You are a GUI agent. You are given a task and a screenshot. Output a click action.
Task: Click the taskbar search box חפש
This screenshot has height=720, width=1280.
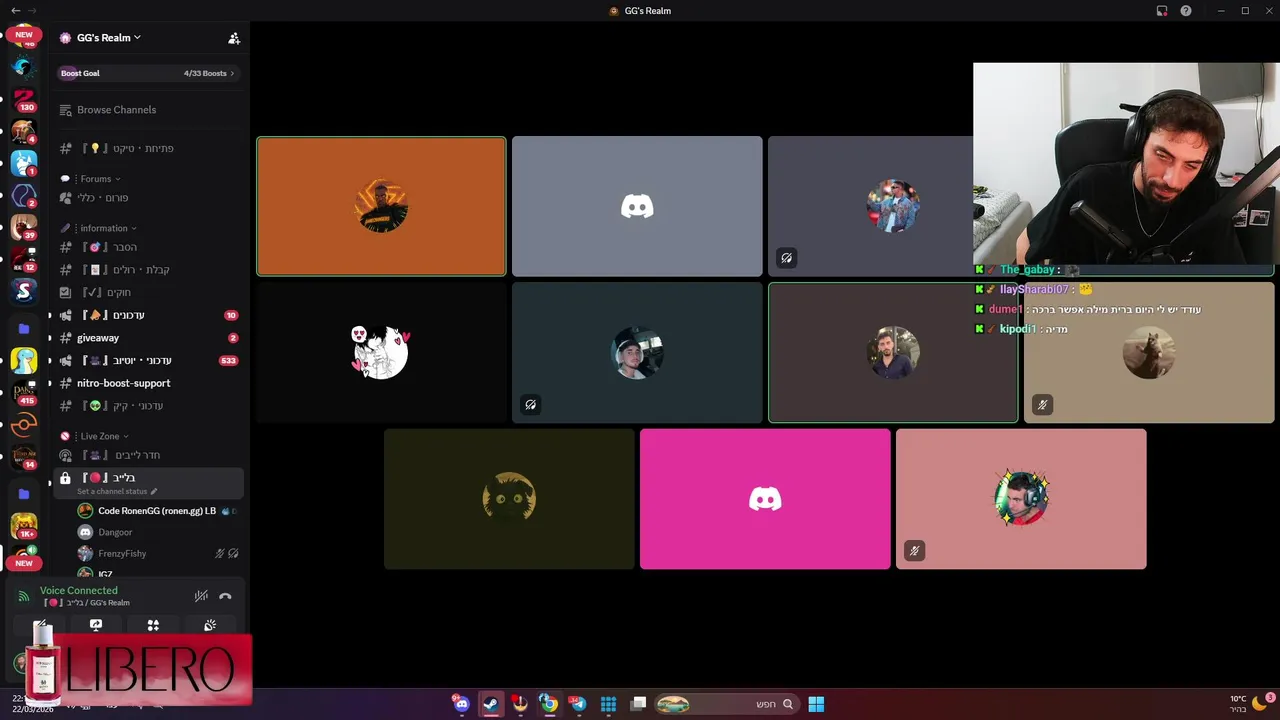[x=725, y=704]
